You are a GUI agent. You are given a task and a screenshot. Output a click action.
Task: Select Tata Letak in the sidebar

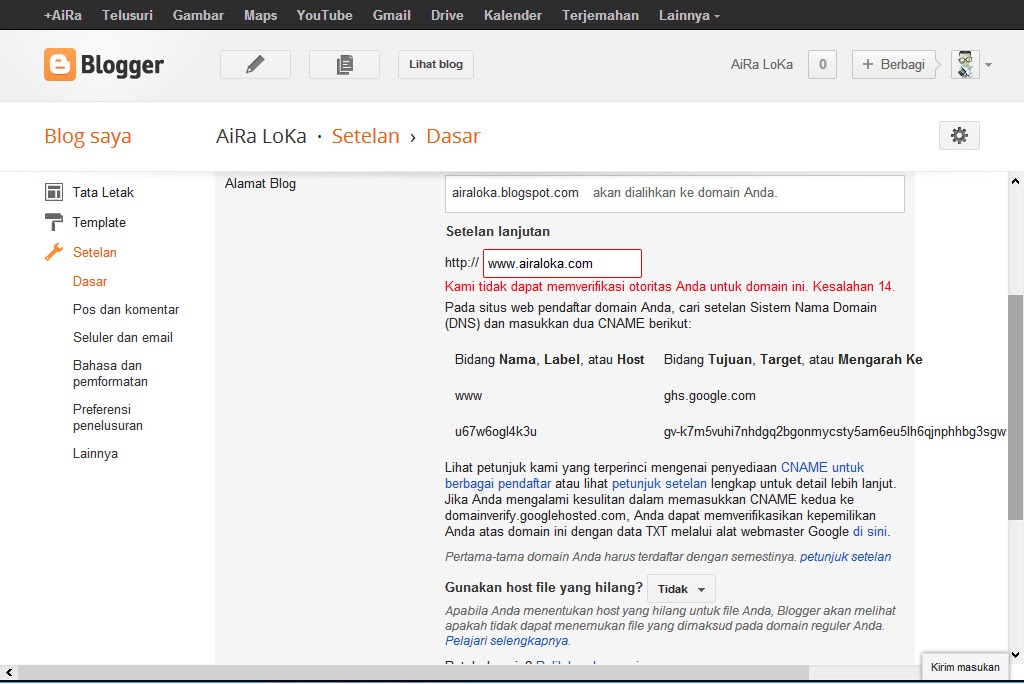103,192
